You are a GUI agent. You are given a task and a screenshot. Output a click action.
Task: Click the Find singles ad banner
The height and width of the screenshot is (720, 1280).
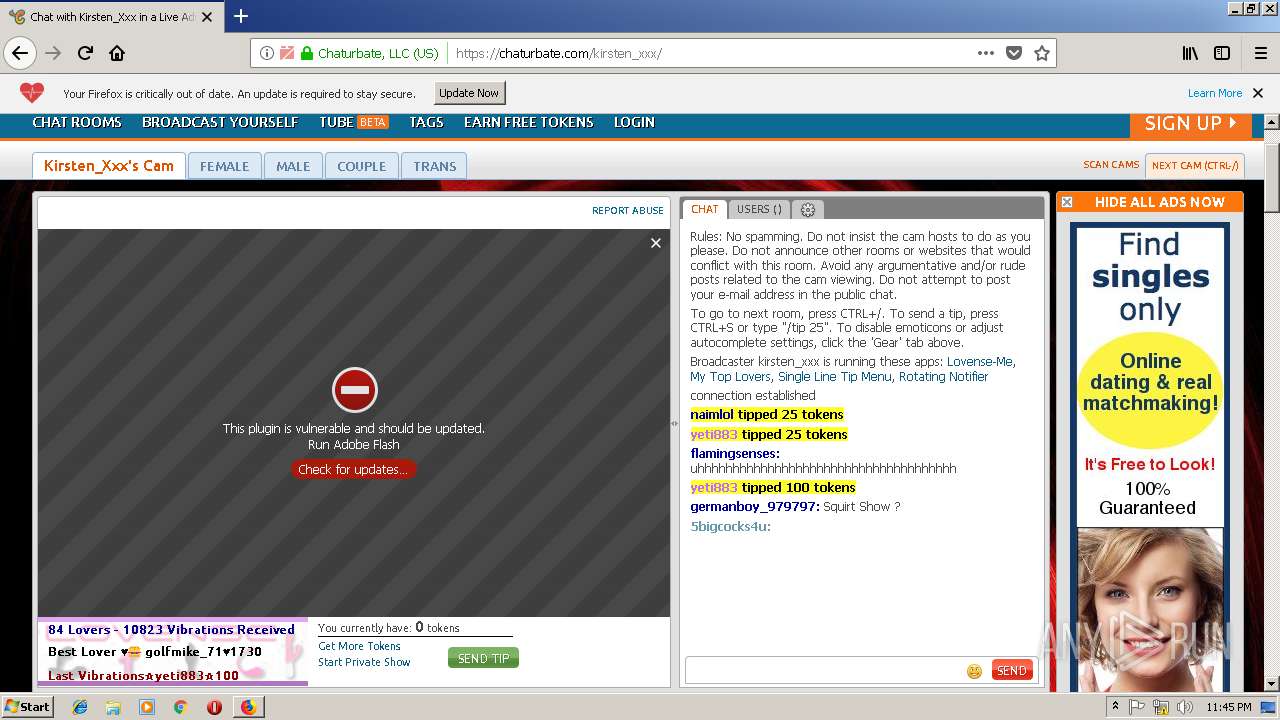[1149, 455]
